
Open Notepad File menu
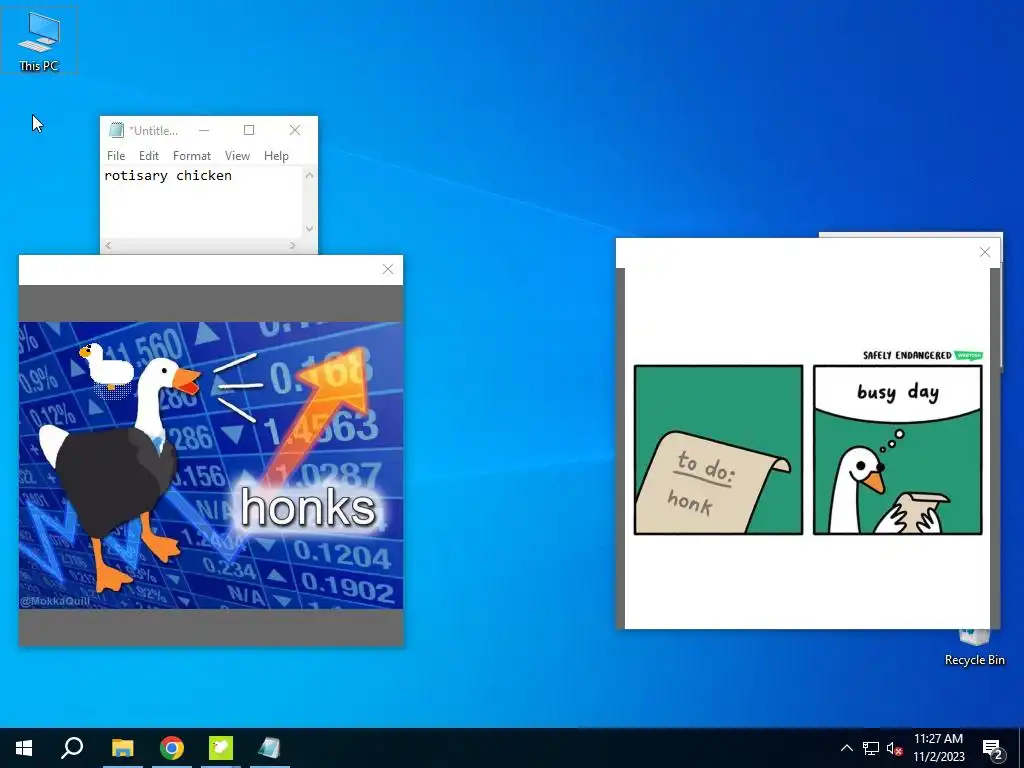click(116, 155)
